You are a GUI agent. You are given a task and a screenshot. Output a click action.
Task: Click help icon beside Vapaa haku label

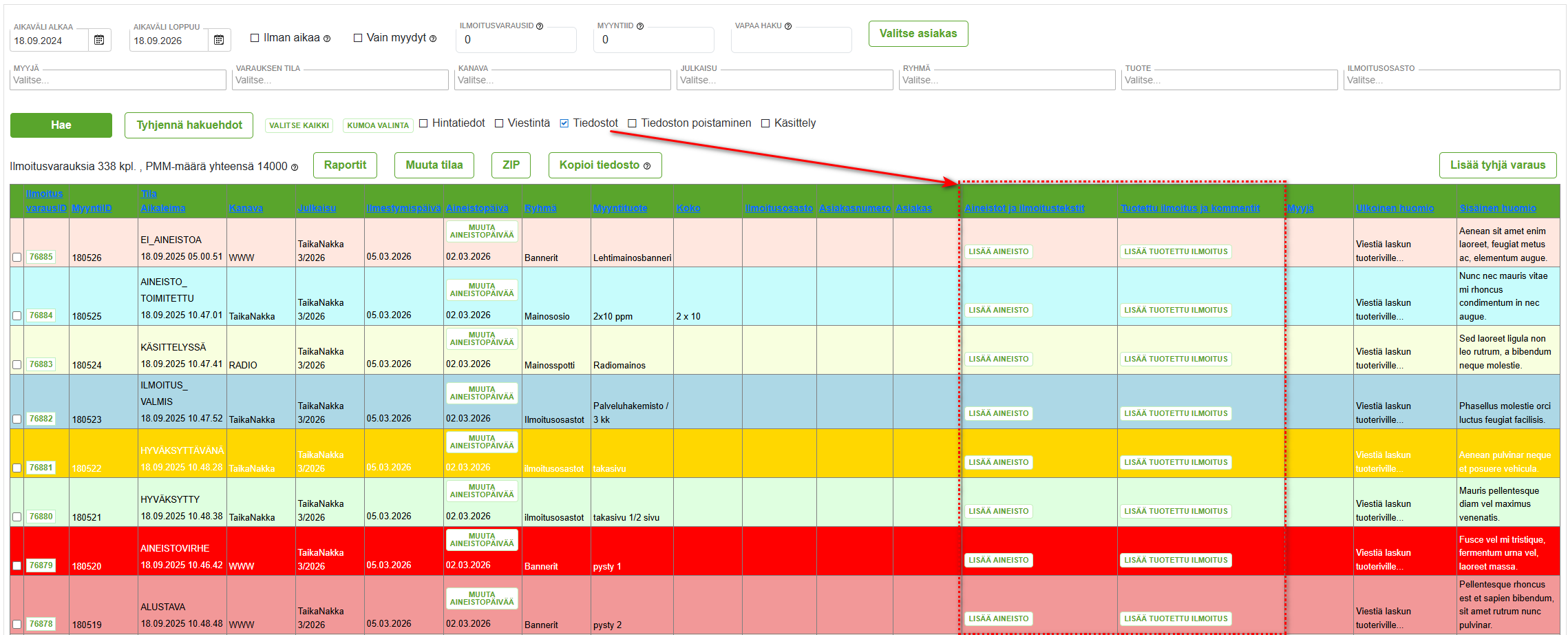pyautogui.click(x=788, y=26)
